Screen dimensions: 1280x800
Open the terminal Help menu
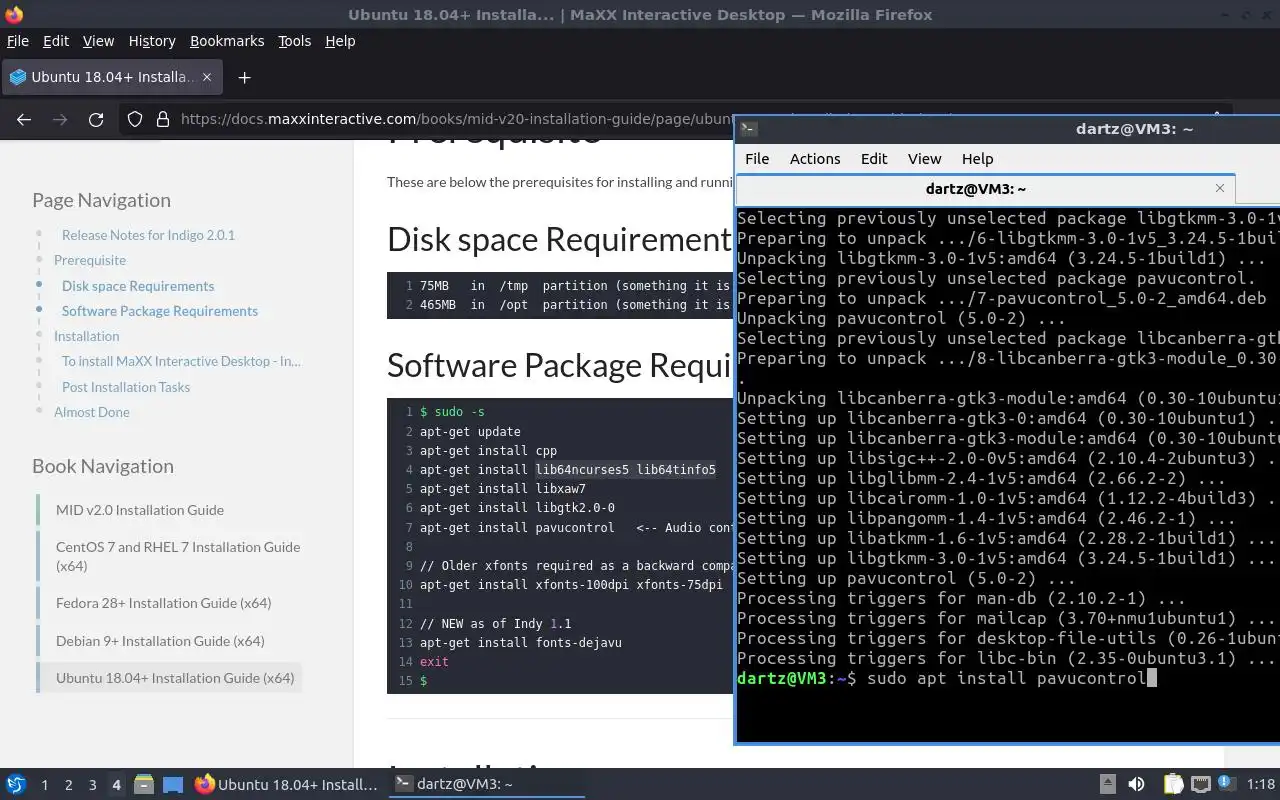point(977,159)
